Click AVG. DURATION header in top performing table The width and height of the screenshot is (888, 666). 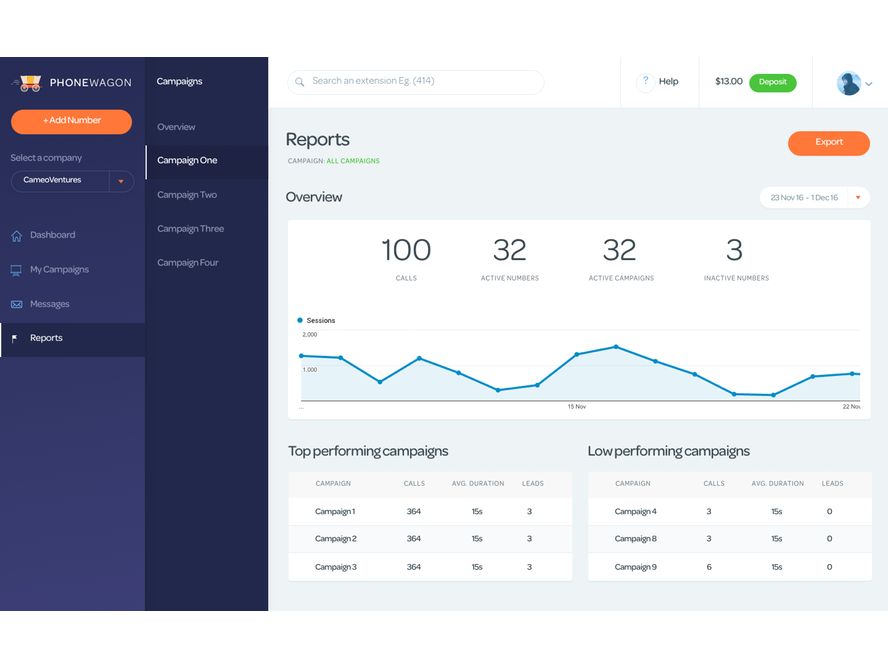(x=477, y=484)
